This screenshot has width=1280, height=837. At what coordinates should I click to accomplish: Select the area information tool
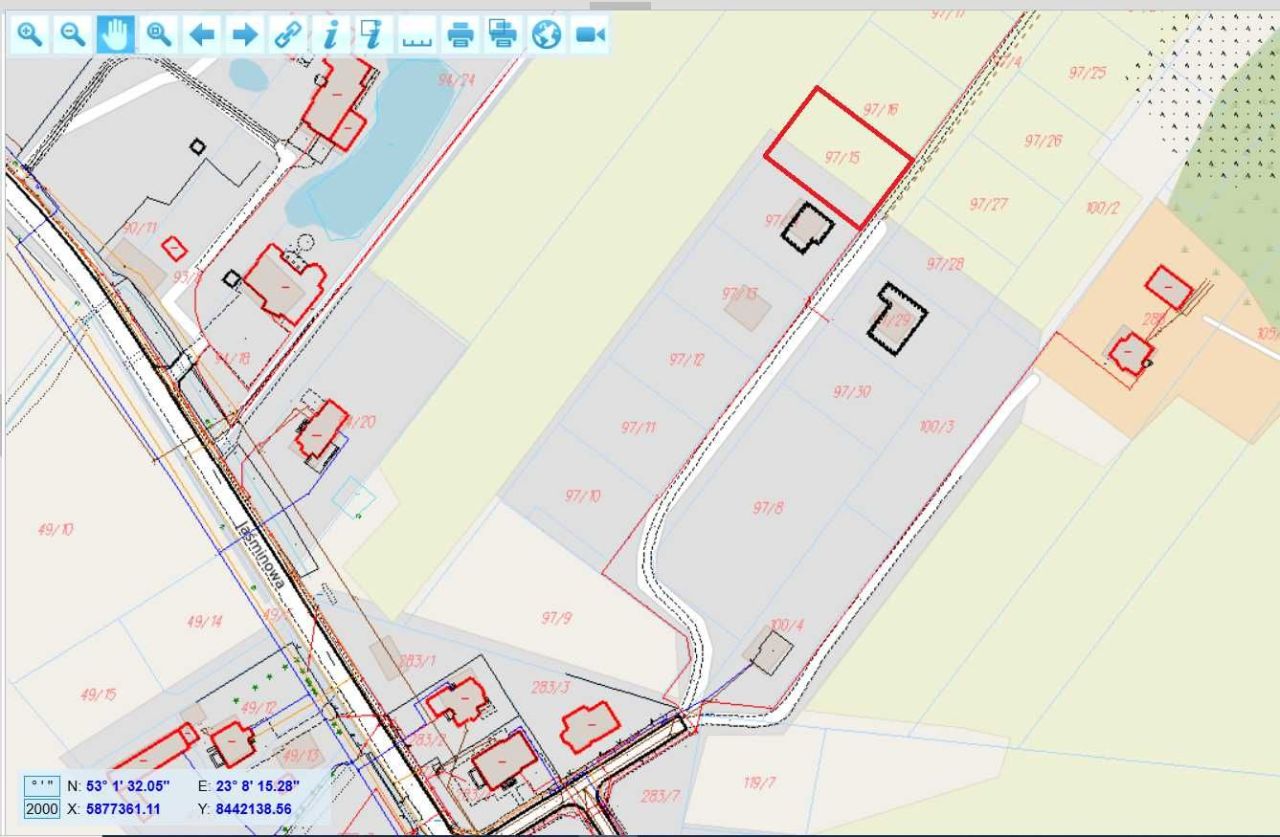373,35
